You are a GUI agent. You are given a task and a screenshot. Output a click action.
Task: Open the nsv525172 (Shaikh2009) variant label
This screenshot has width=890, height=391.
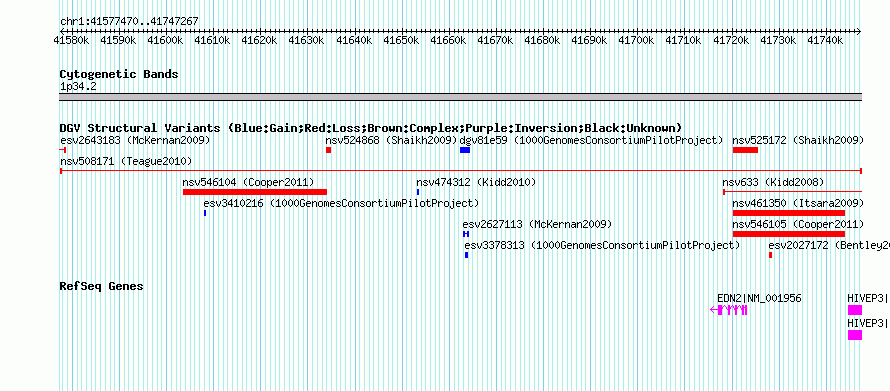pos(798,140)
